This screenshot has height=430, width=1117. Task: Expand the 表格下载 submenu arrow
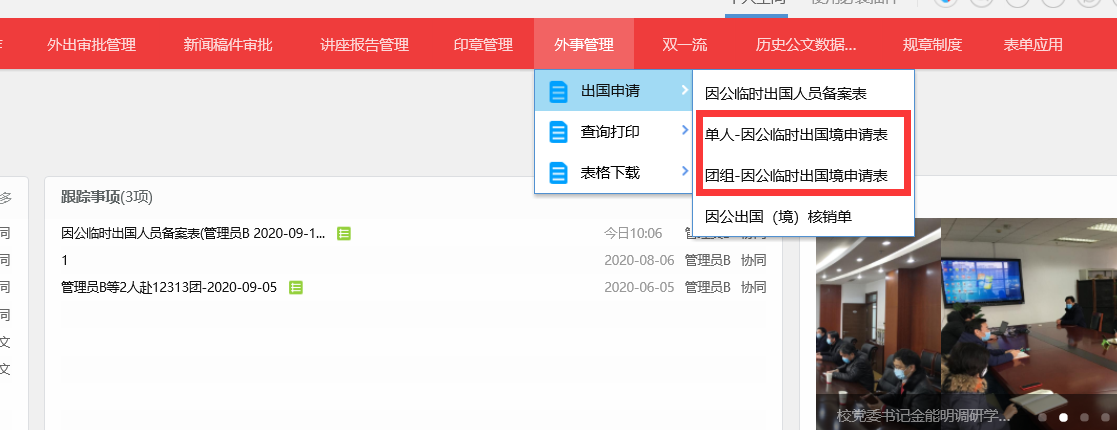(684, 172)
